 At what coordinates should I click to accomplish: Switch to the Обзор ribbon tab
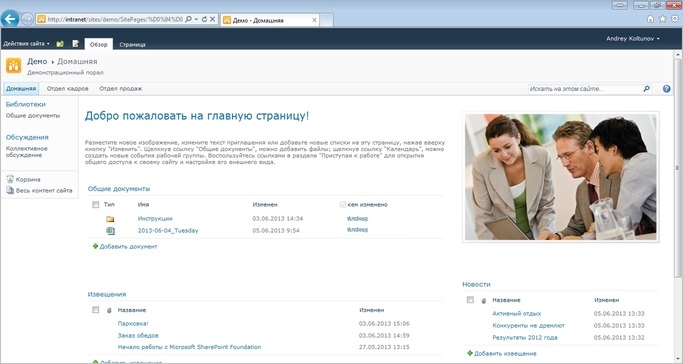point(98,44)
